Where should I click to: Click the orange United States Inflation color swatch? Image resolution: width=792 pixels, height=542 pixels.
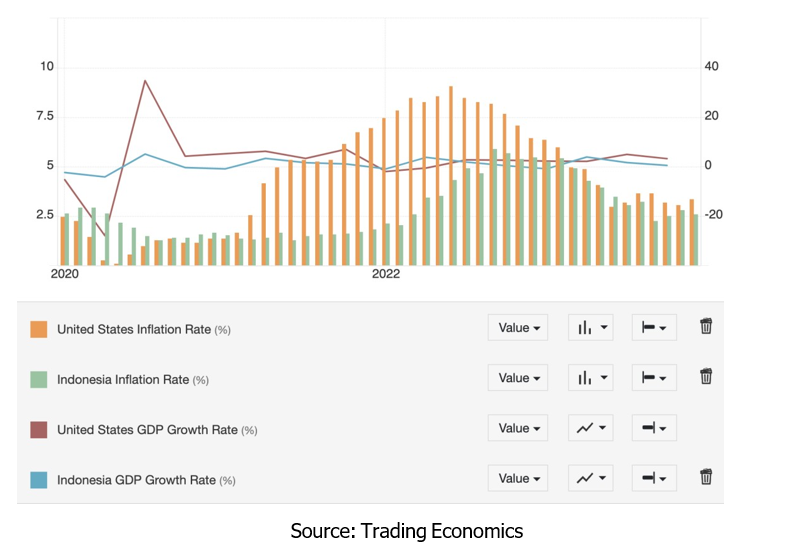39,329
